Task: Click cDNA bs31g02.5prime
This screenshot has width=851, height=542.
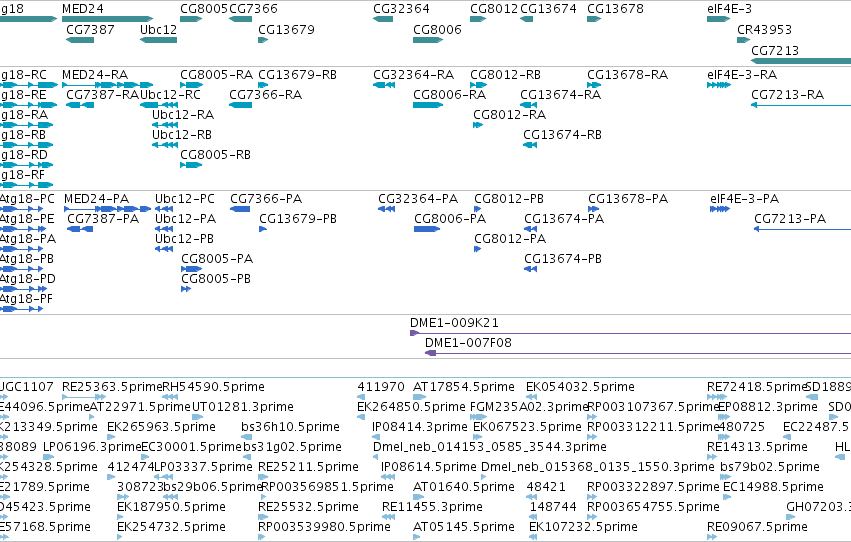Action: [247, 457]
